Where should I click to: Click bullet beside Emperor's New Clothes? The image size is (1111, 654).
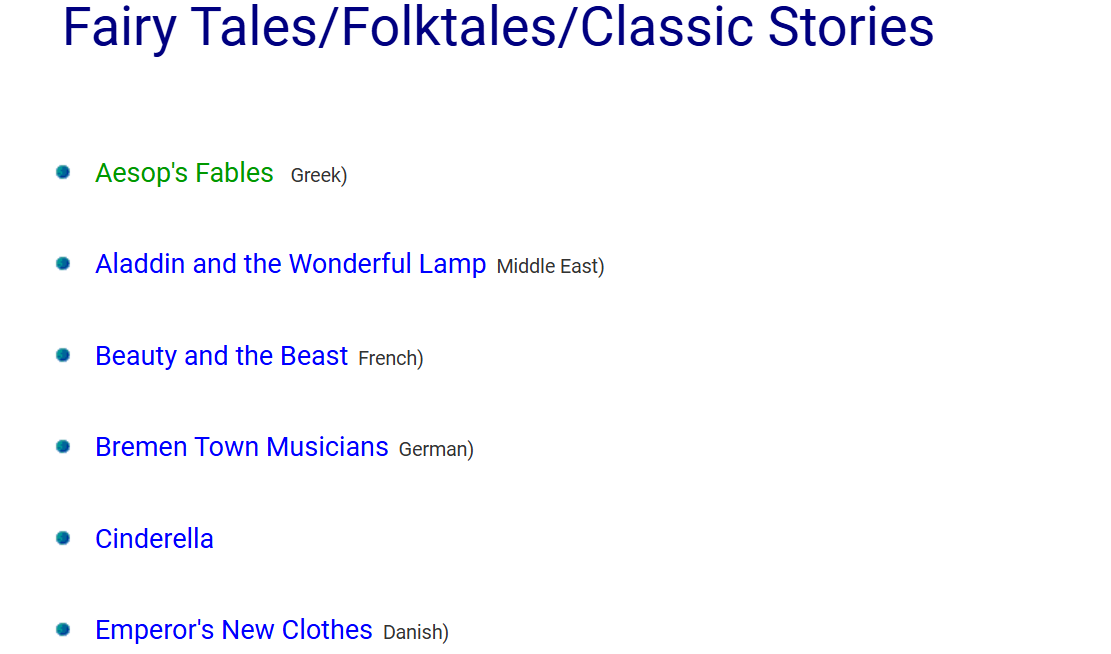click(x=63, y=629)
